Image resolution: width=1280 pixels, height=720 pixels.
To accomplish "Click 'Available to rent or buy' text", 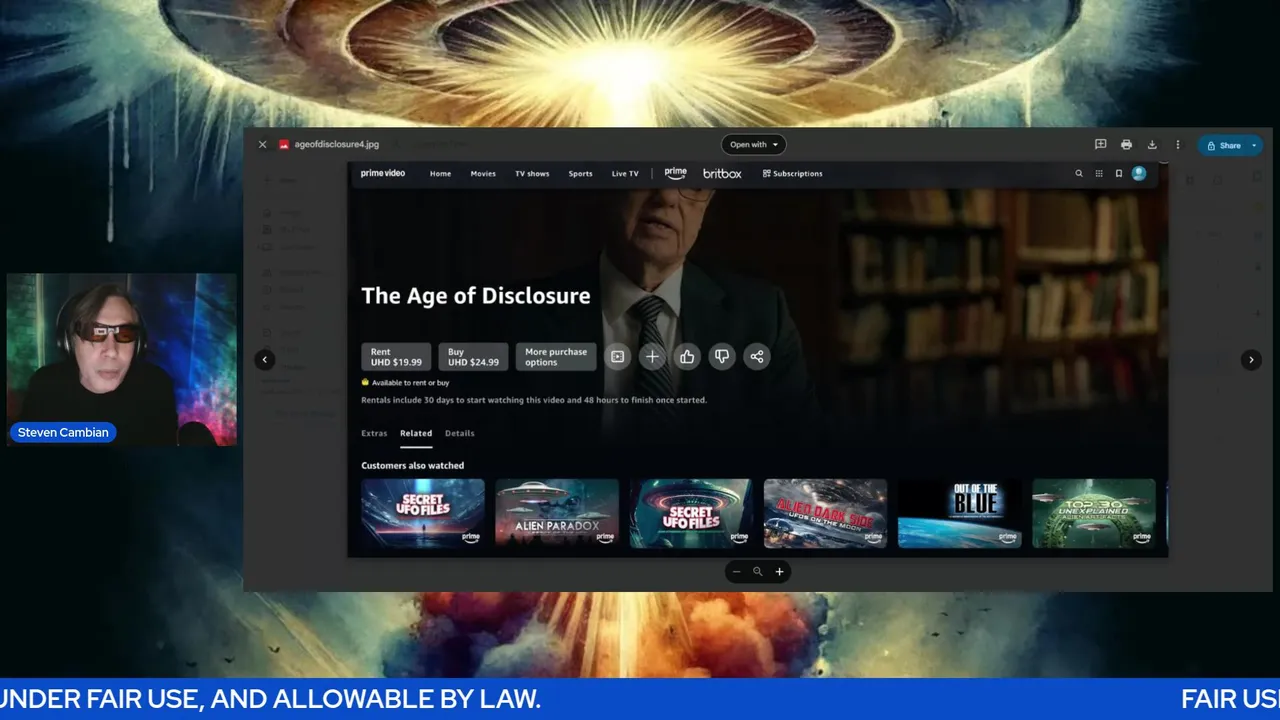I will (x=410, y=383).
